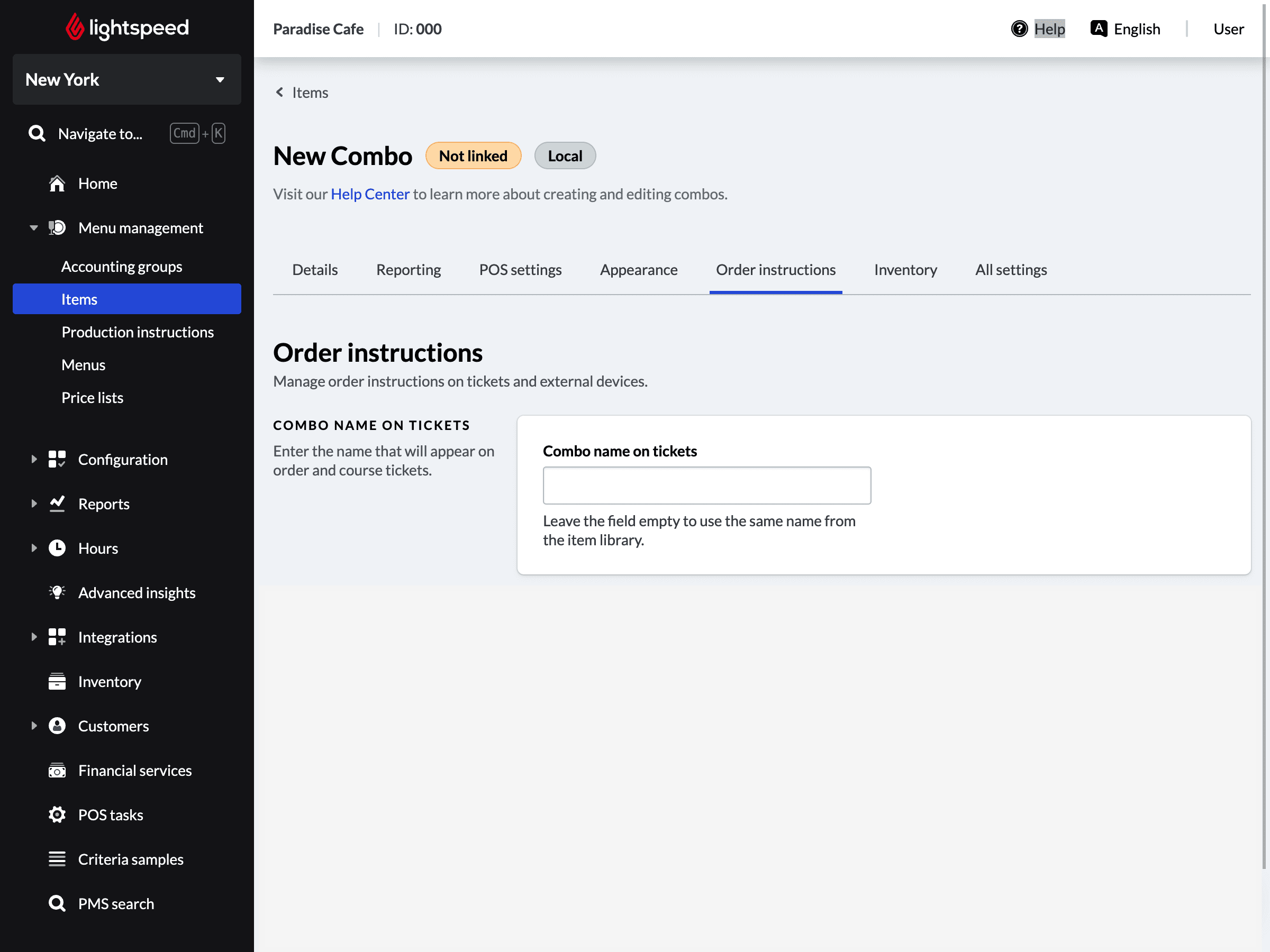Click the Help question mark icon

1019,29
